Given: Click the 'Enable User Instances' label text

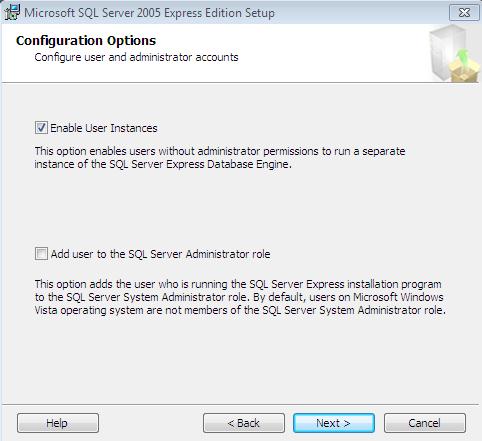Looking at the screenshot, I should point(104,128).
